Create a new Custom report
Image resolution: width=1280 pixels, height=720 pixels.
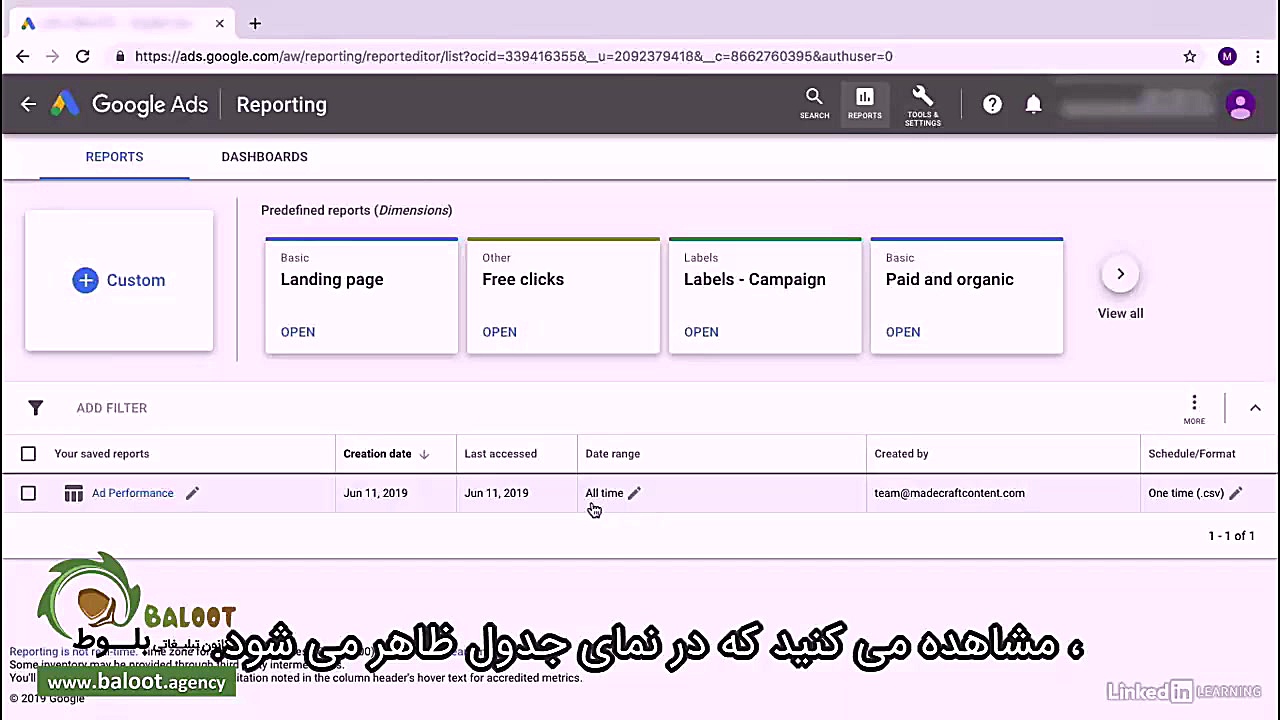[x=118, y=280]
